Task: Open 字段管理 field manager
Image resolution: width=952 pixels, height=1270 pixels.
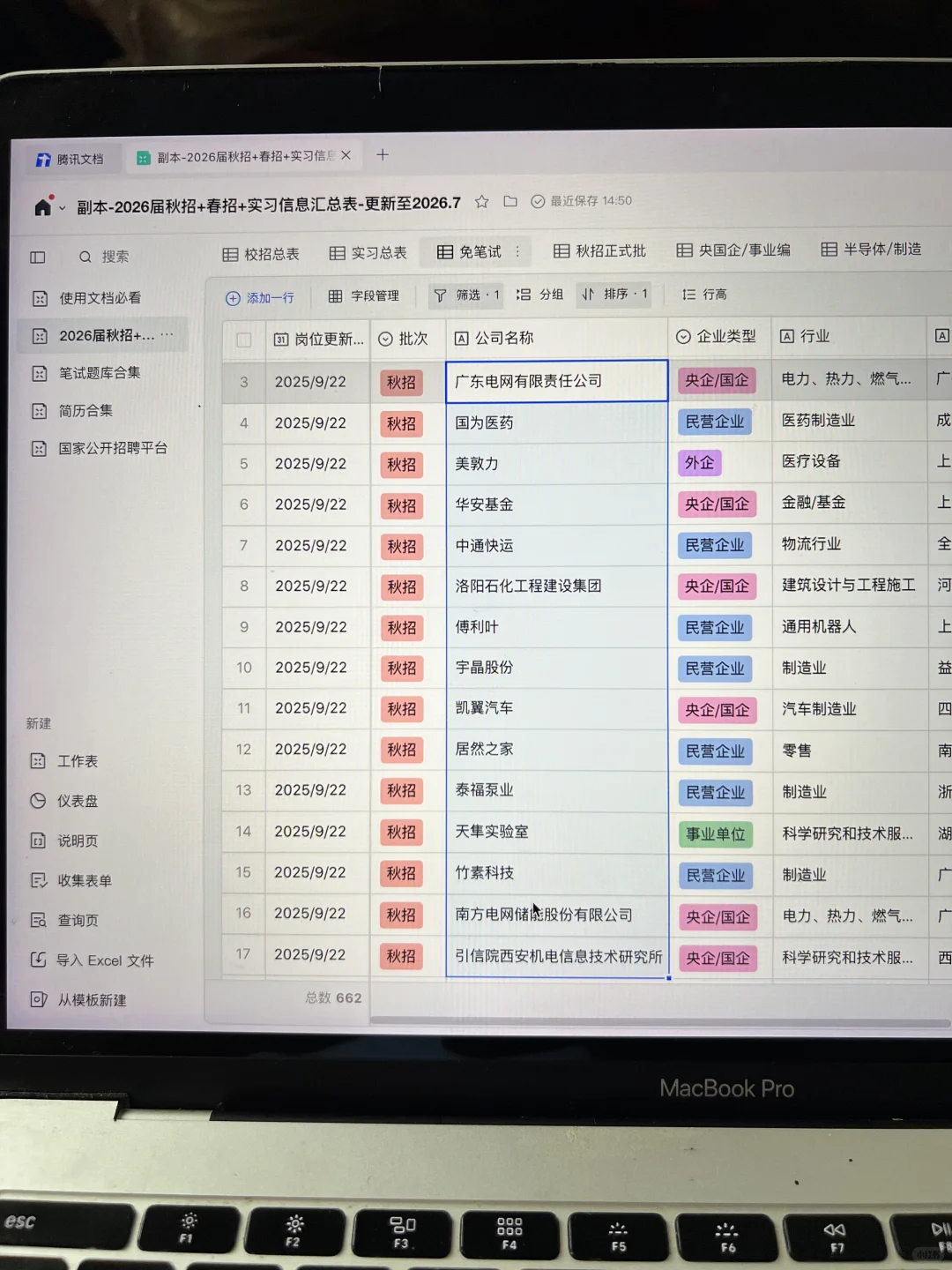Action: point(364,296)
